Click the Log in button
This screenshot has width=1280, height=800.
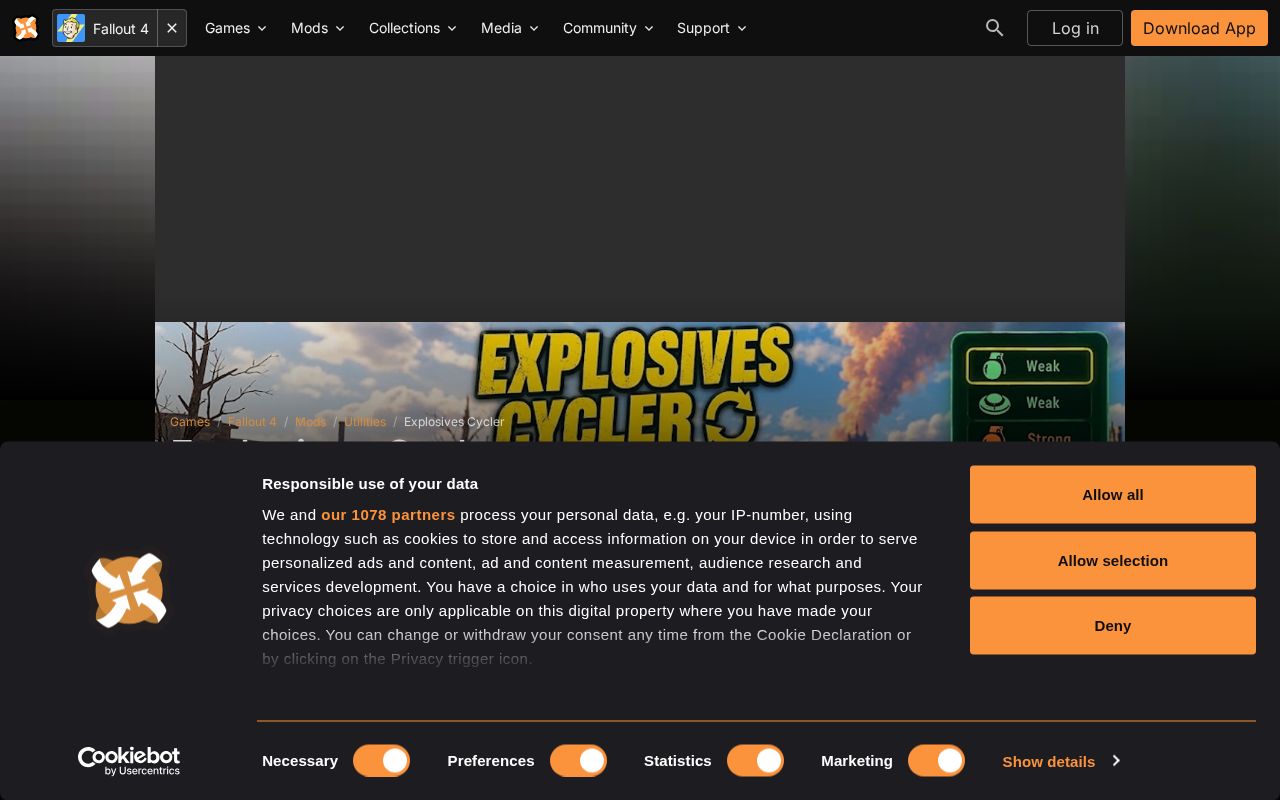pyautogui.click(x=1075, y=28)
